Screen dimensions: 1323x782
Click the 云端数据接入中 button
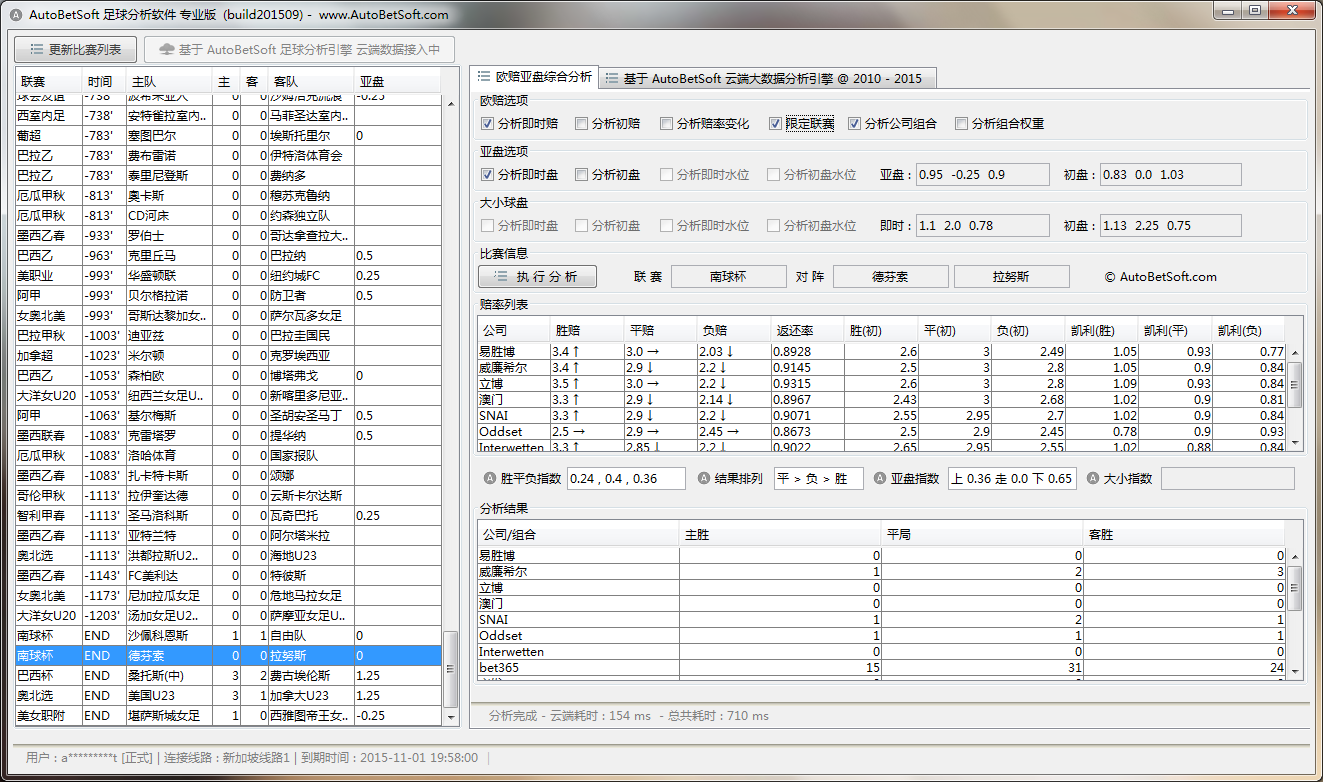click(x=299, y=49)
